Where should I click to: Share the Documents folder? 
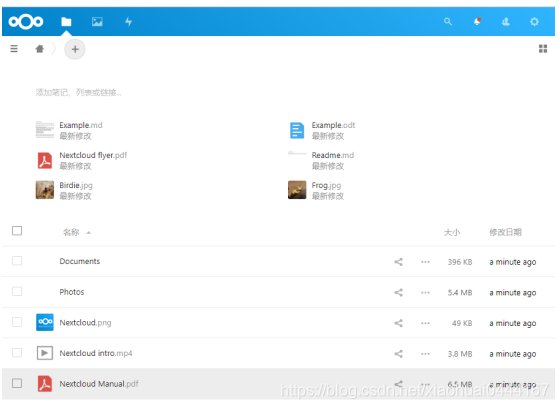coord(398,262)
